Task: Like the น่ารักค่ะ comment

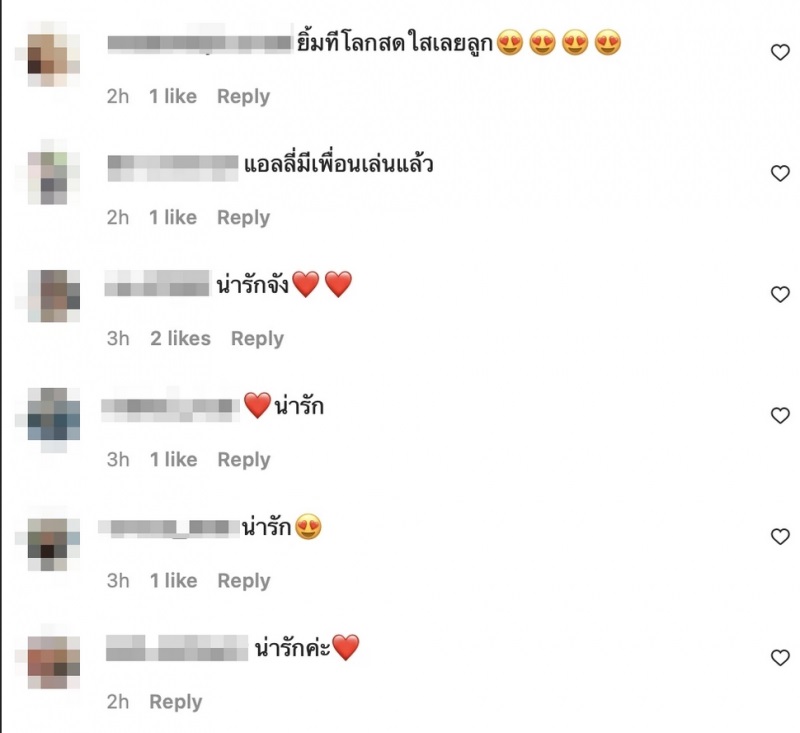Action: coord(780,657)
